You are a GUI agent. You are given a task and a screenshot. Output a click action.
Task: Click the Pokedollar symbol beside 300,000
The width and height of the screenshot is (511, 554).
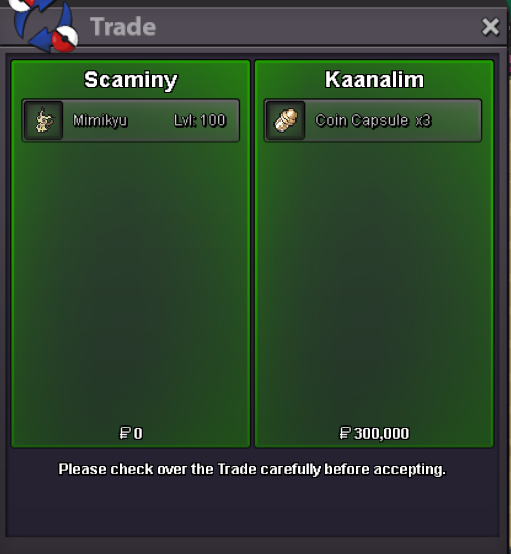(345, 433)
